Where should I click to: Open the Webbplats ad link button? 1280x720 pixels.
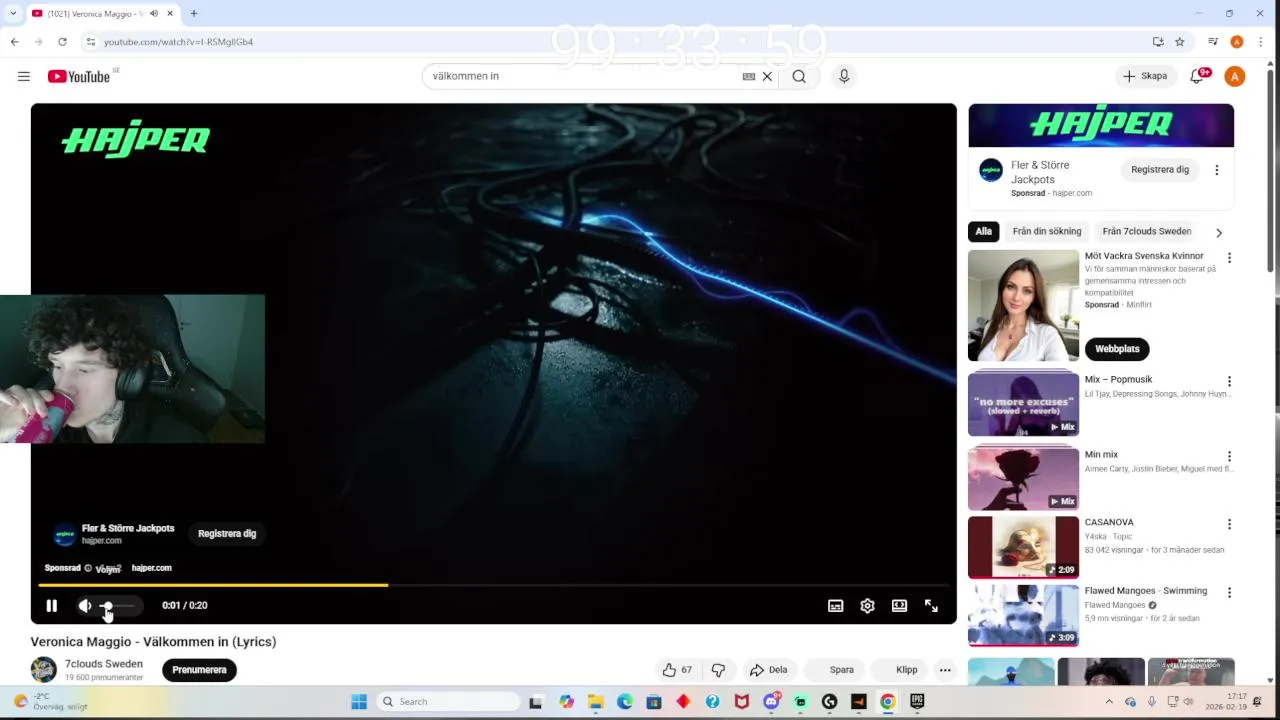pos(1117,349)
